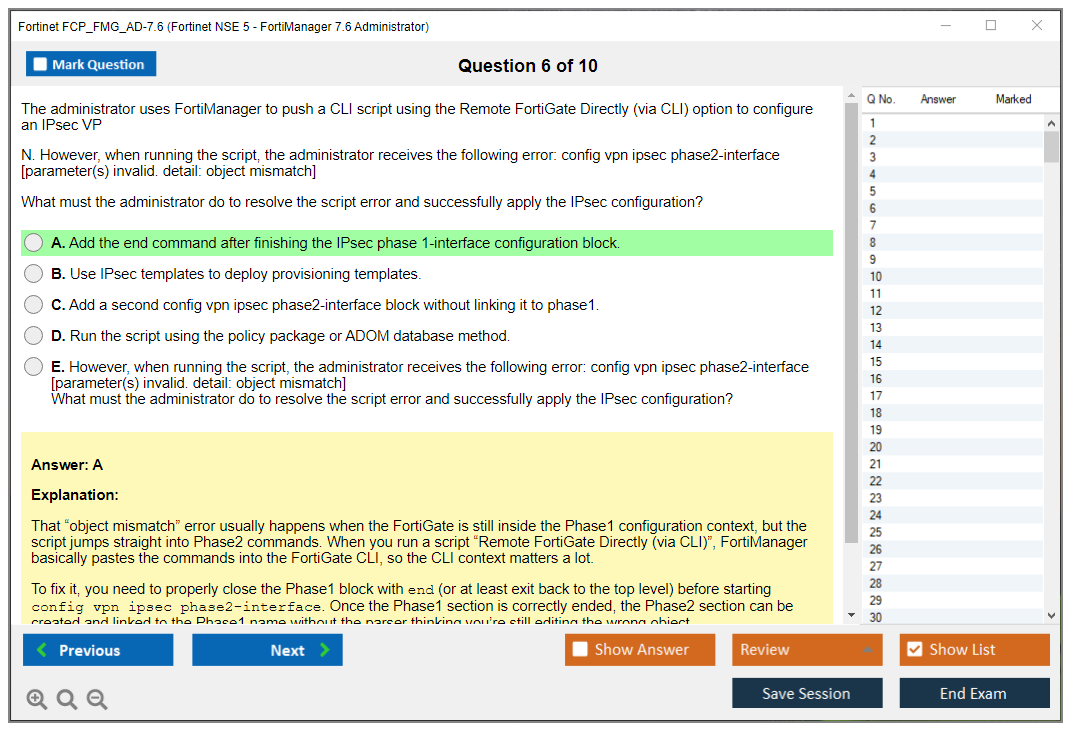Viewport: 1075px width, 735px height.
Task: Click the zoom out magnifier icon
Action: pyautogui.click(x=97, y=699)
